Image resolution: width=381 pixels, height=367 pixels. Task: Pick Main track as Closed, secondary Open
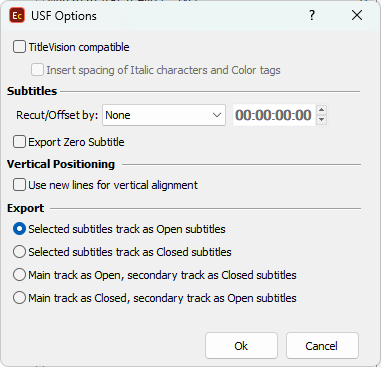coord(19,298)
